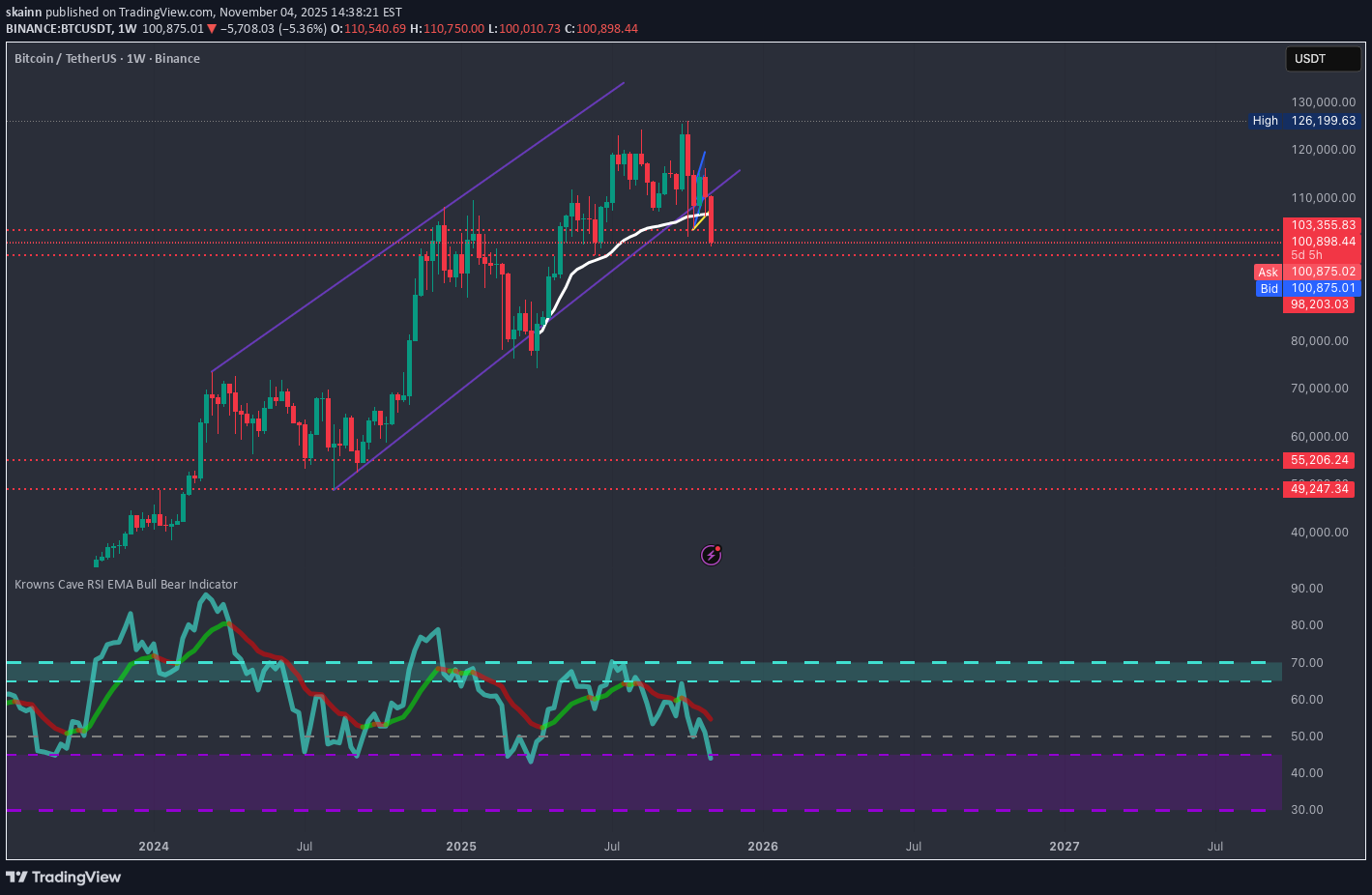
Task: Open the USDT currency selector
Action: [x=1321, y=59]
